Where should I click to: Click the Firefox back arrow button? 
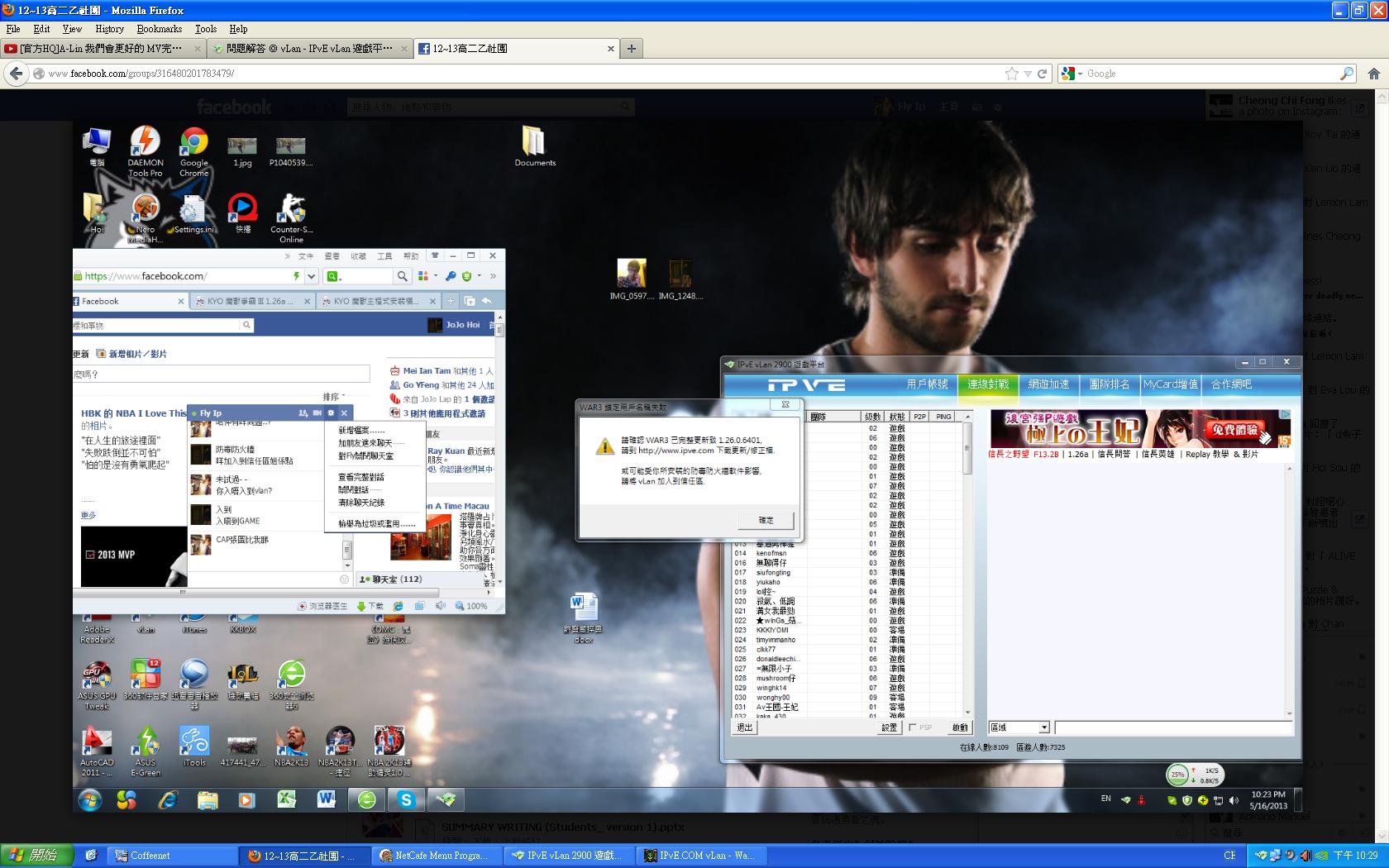(16, 74)
